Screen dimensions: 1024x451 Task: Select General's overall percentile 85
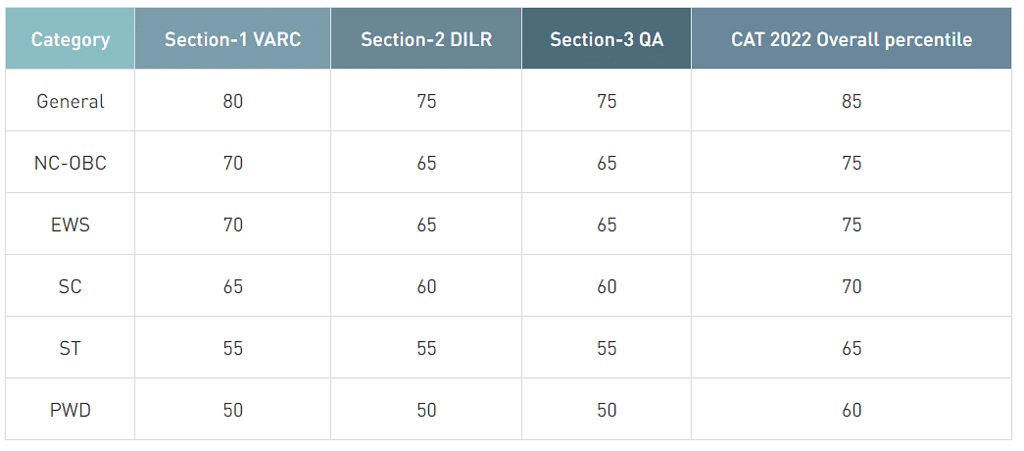click(851, 101)
